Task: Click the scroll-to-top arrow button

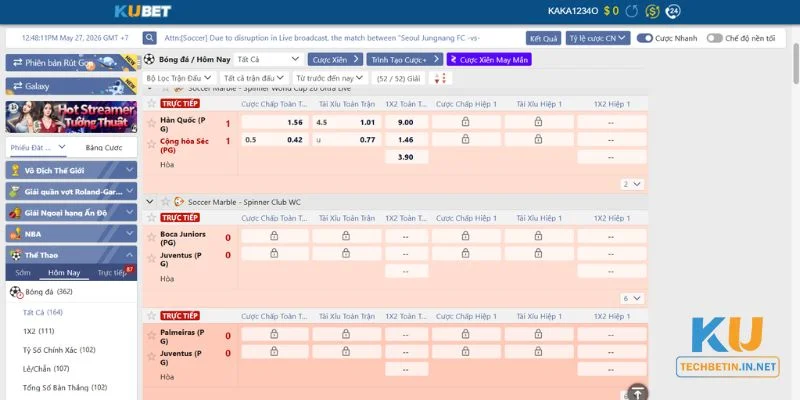Action: (637, 392)
